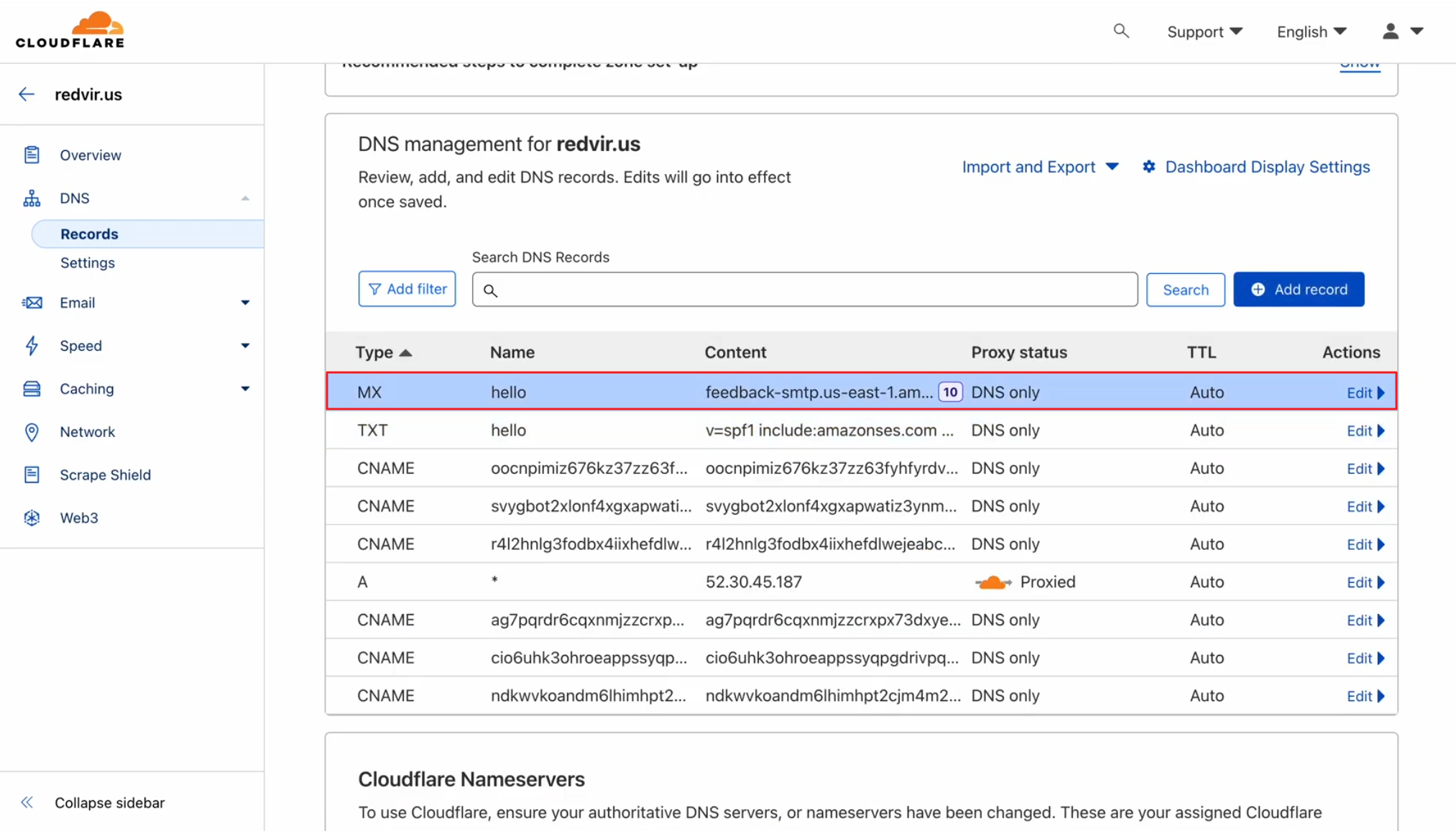Click the Collapse sidebar double-arrow

pyautogui.click(x=27, y=802)
